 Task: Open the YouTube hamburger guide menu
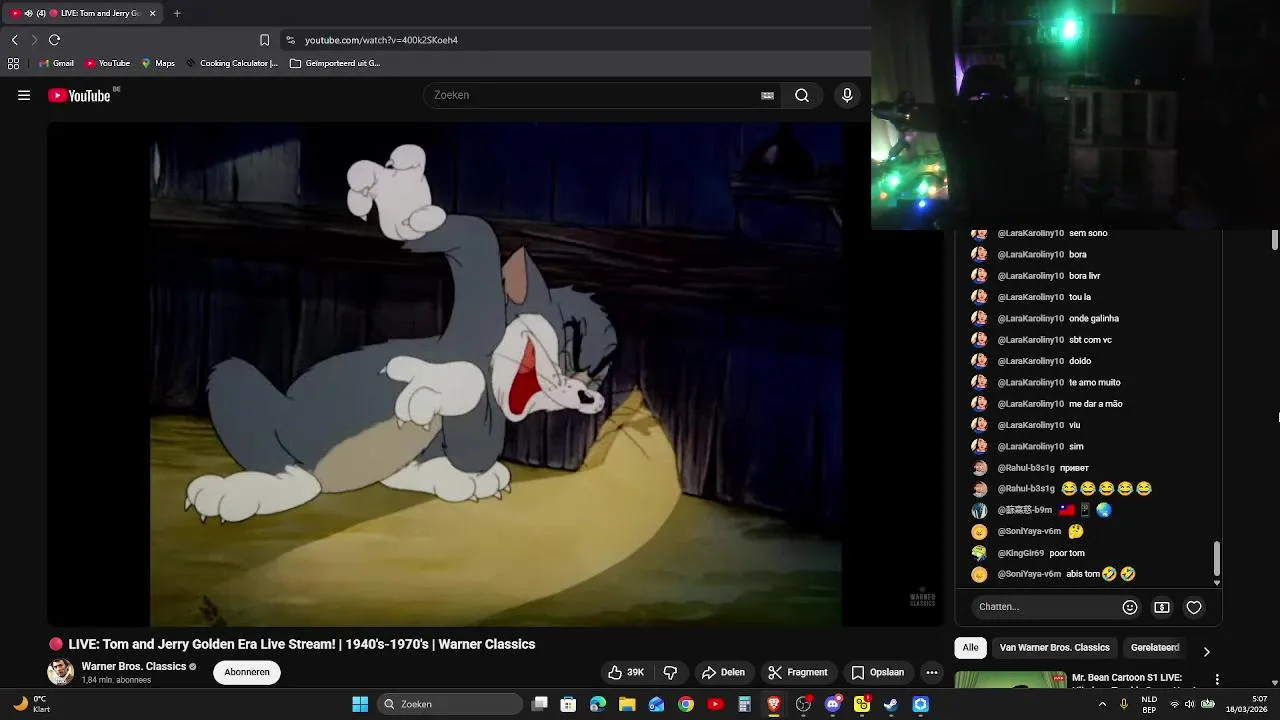pos(24,96)
